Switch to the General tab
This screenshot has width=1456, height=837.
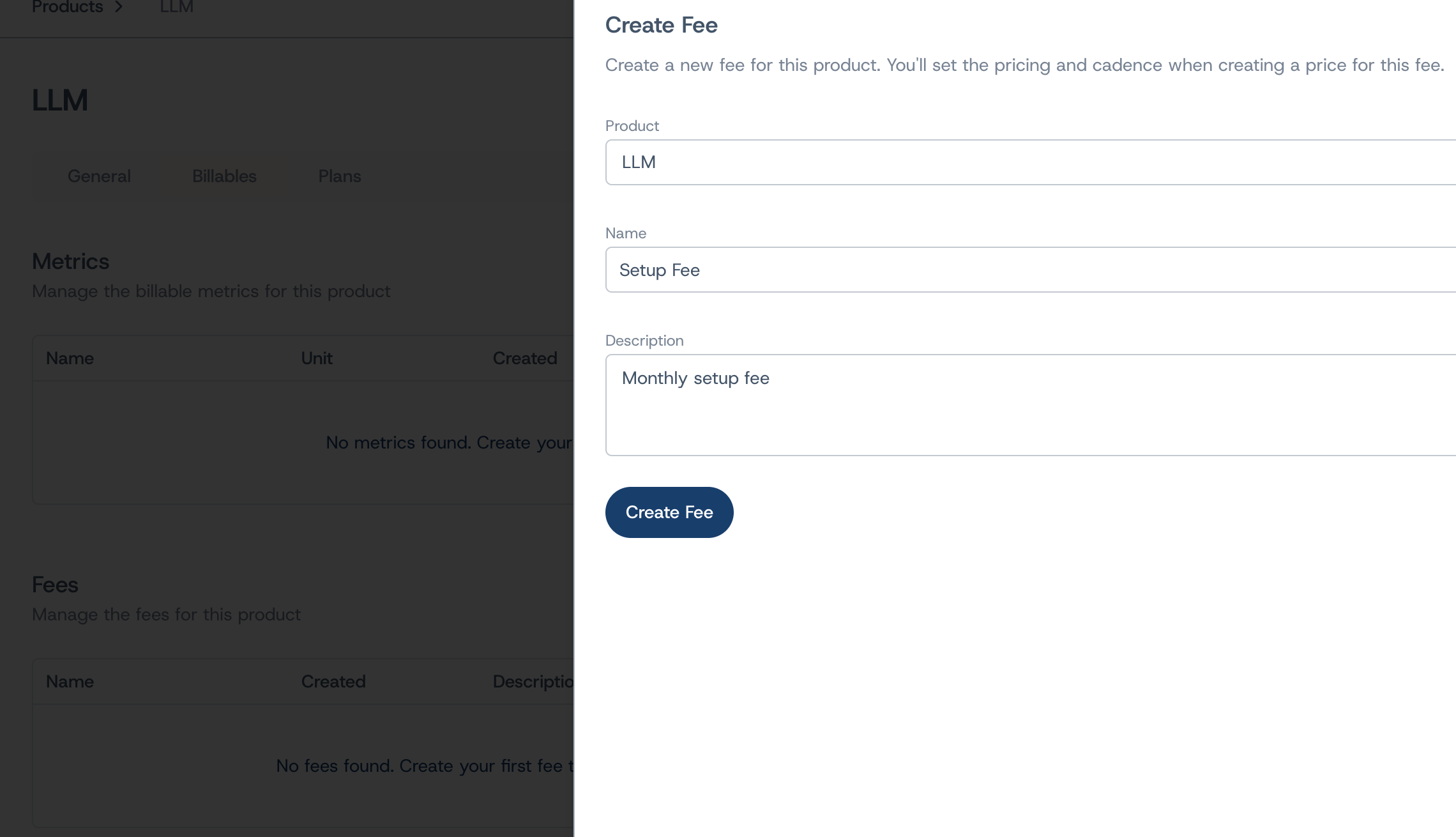click(99, 176)
